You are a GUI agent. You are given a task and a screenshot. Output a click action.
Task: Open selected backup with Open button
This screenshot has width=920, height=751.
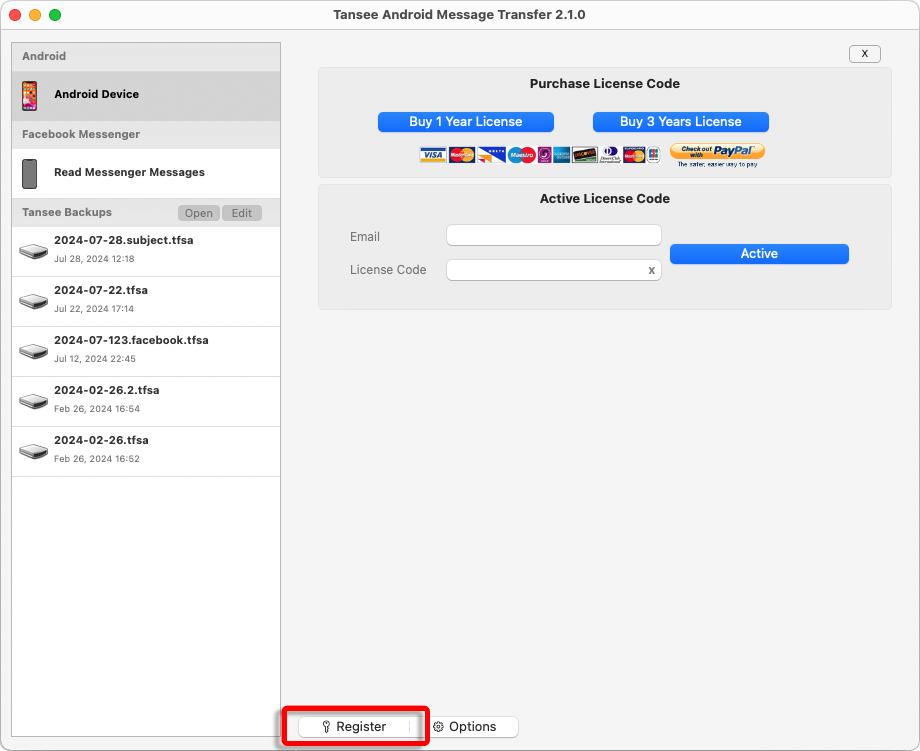pos(199,213)
